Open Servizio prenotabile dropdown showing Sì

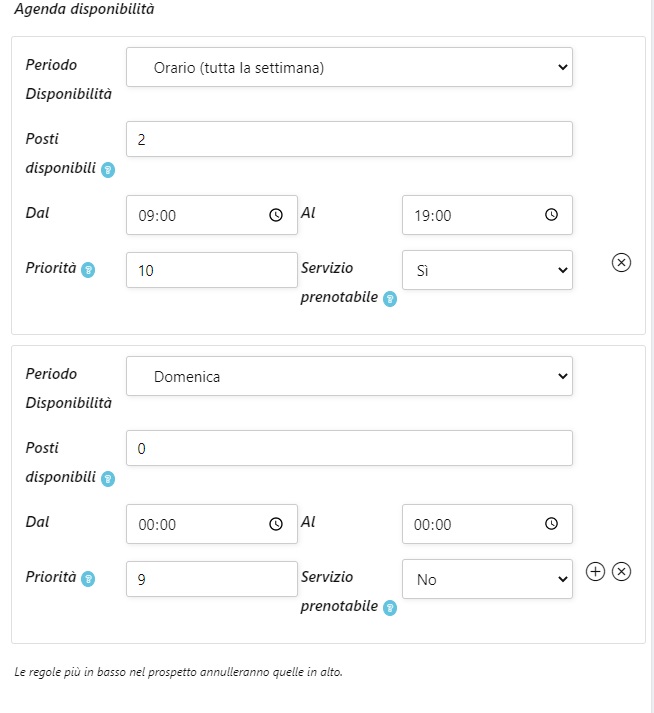(487, 270)
